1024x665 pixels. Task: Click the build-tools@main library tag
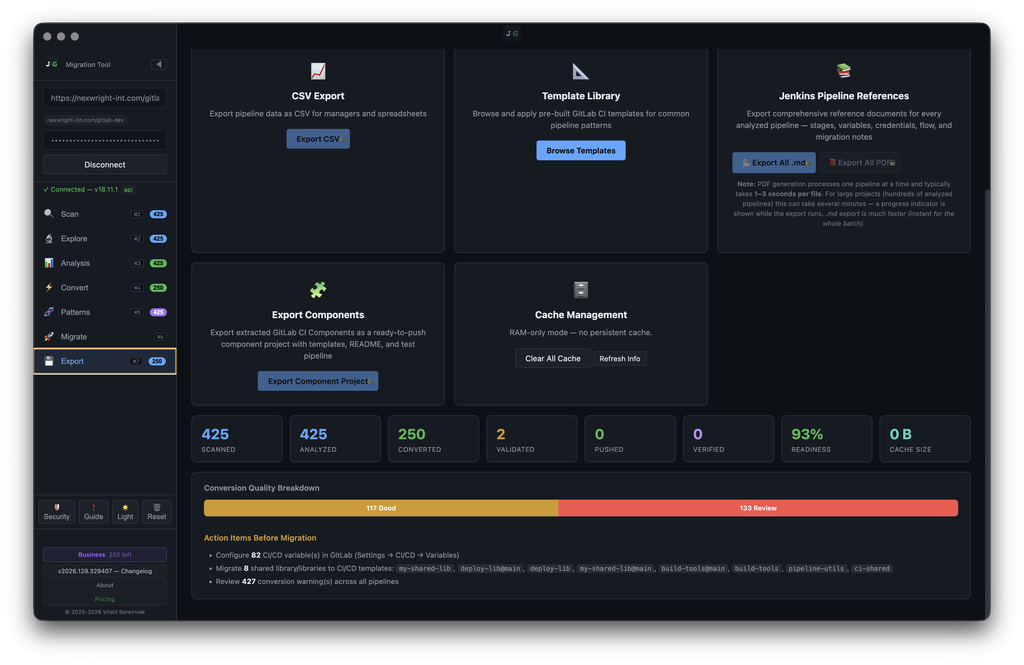tap(693, 568)
